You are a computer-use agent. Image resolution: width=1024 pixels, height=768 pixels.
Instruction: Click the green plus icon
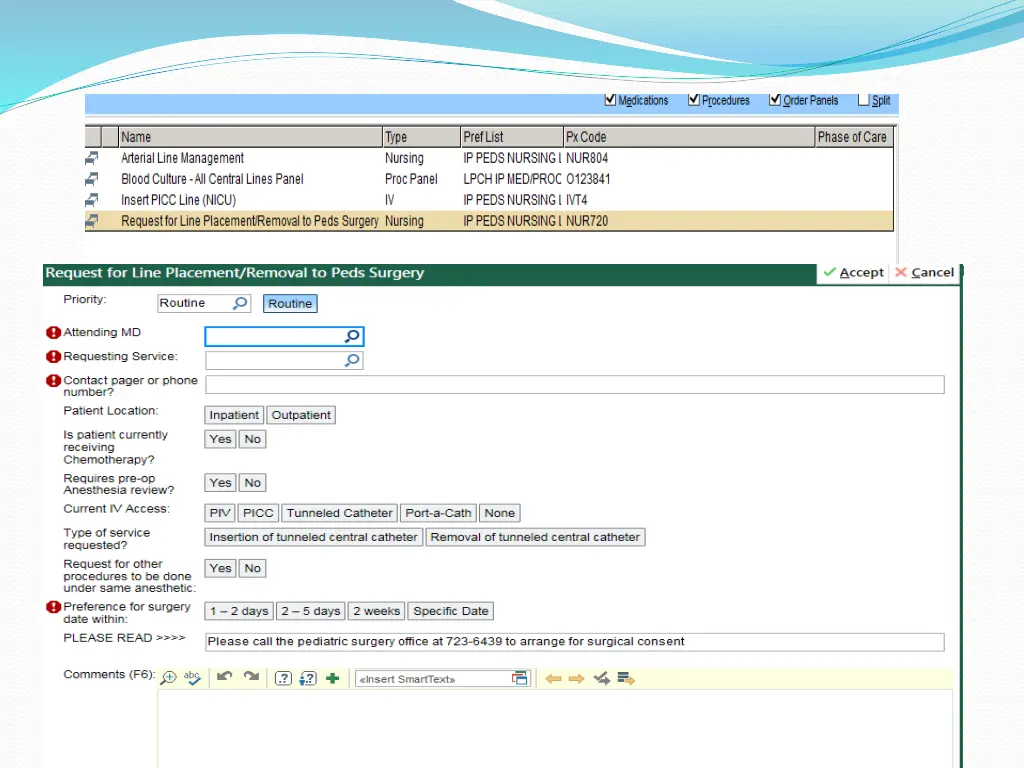[332, 679]
